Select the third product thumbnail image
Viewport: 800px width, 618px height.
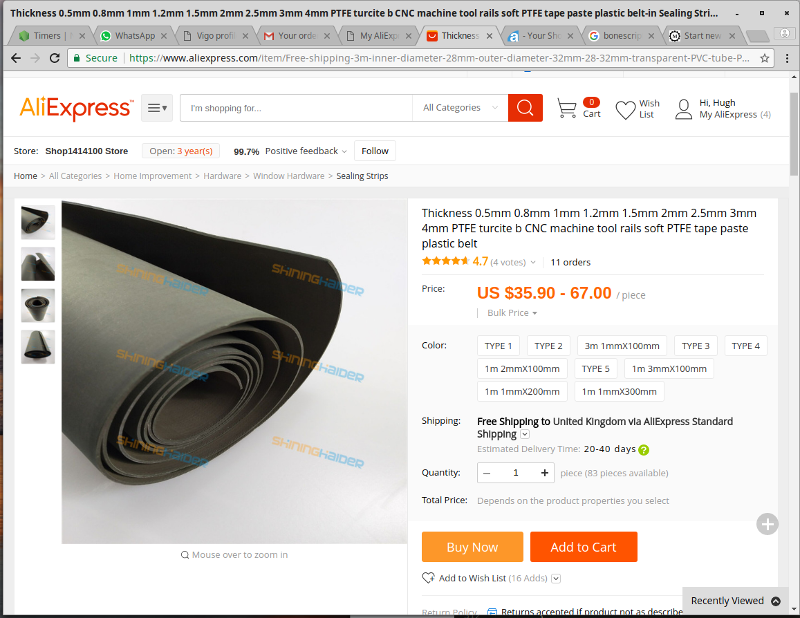(38, 305)
